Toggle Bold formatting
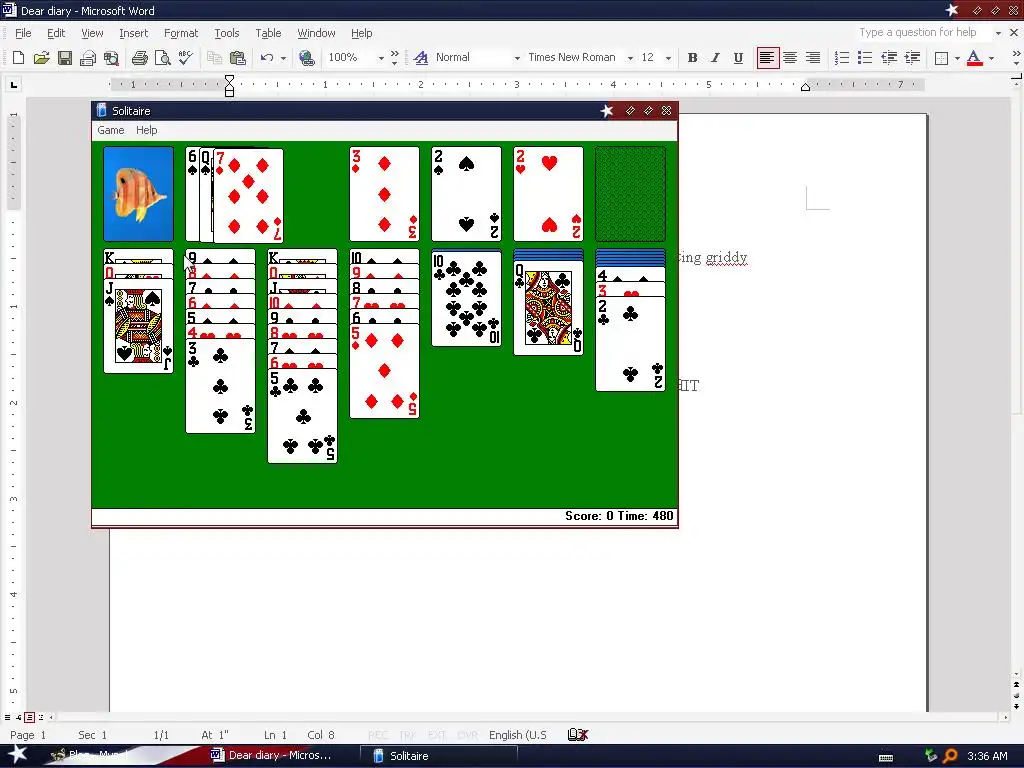This screenshot has height=768, width=1024. (x=693, y=57)
